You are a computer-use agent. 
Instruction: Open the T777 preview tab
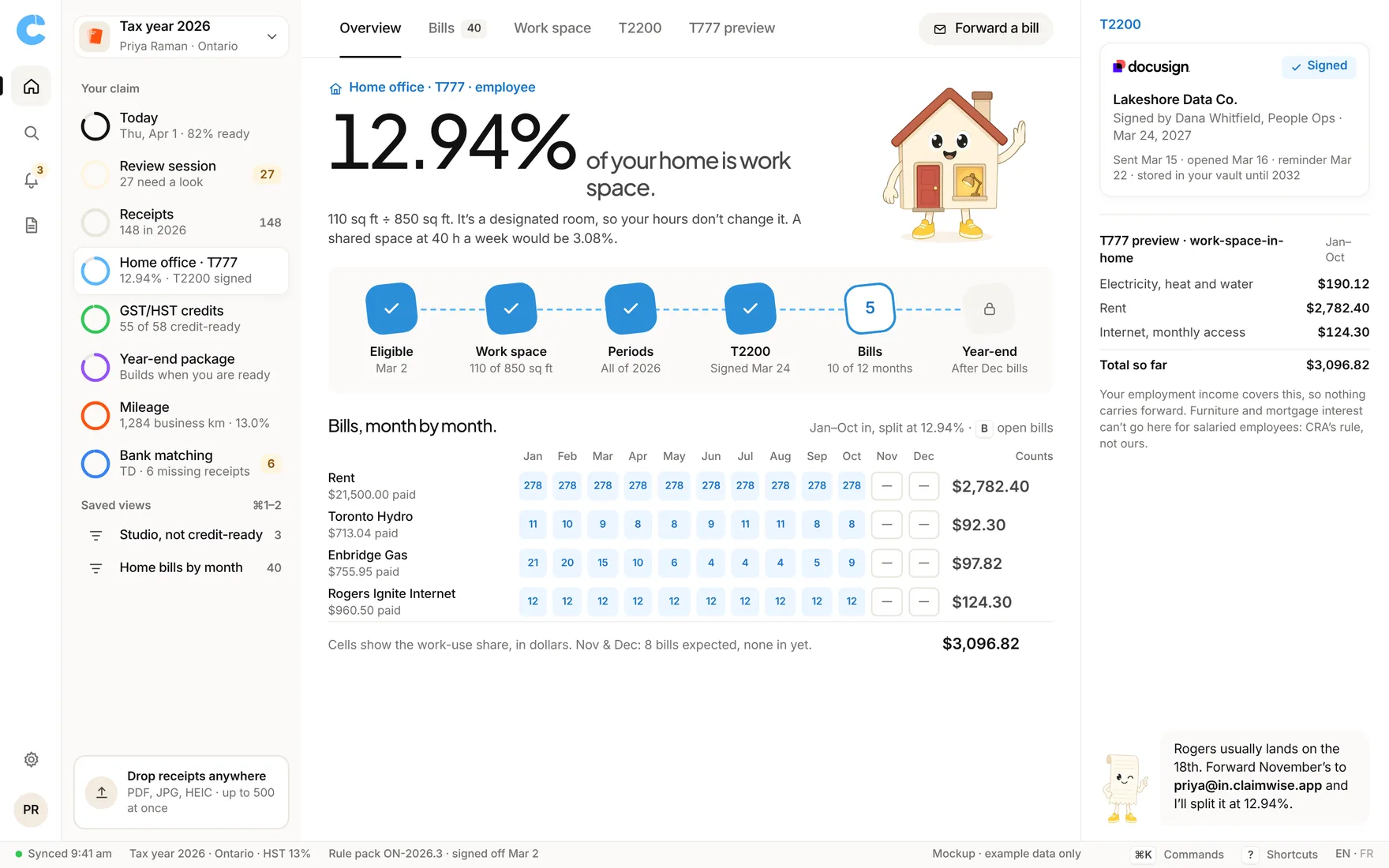[x=732, y=28]
